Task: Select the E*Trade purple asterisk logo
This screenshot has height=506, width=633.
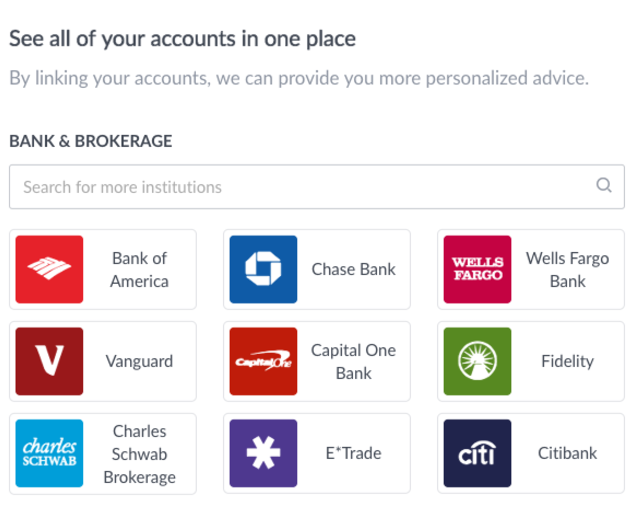Action: 263,453
